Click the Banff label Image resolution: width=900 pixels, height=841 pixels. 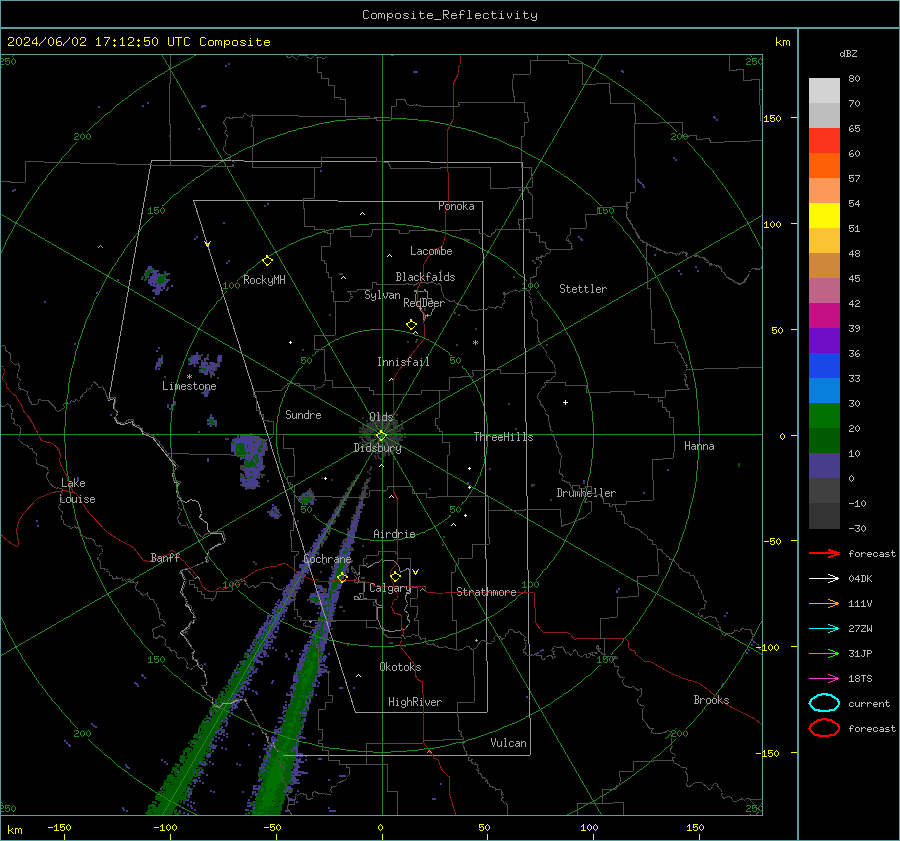(165, 557)
